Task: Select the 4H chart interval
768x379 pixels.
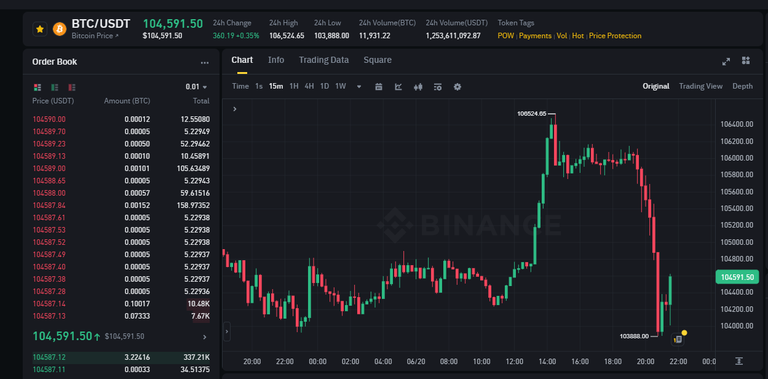Action: click(x=309, y=86)
